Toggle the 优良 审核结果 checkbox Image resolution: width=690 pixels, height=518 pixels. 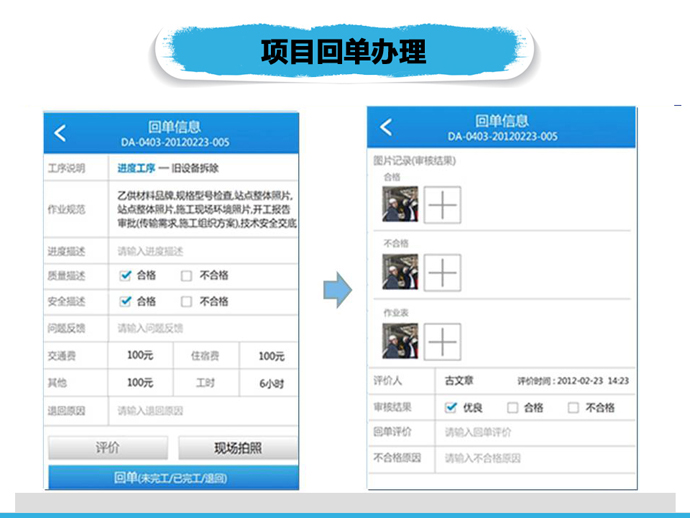click(452, 407)
